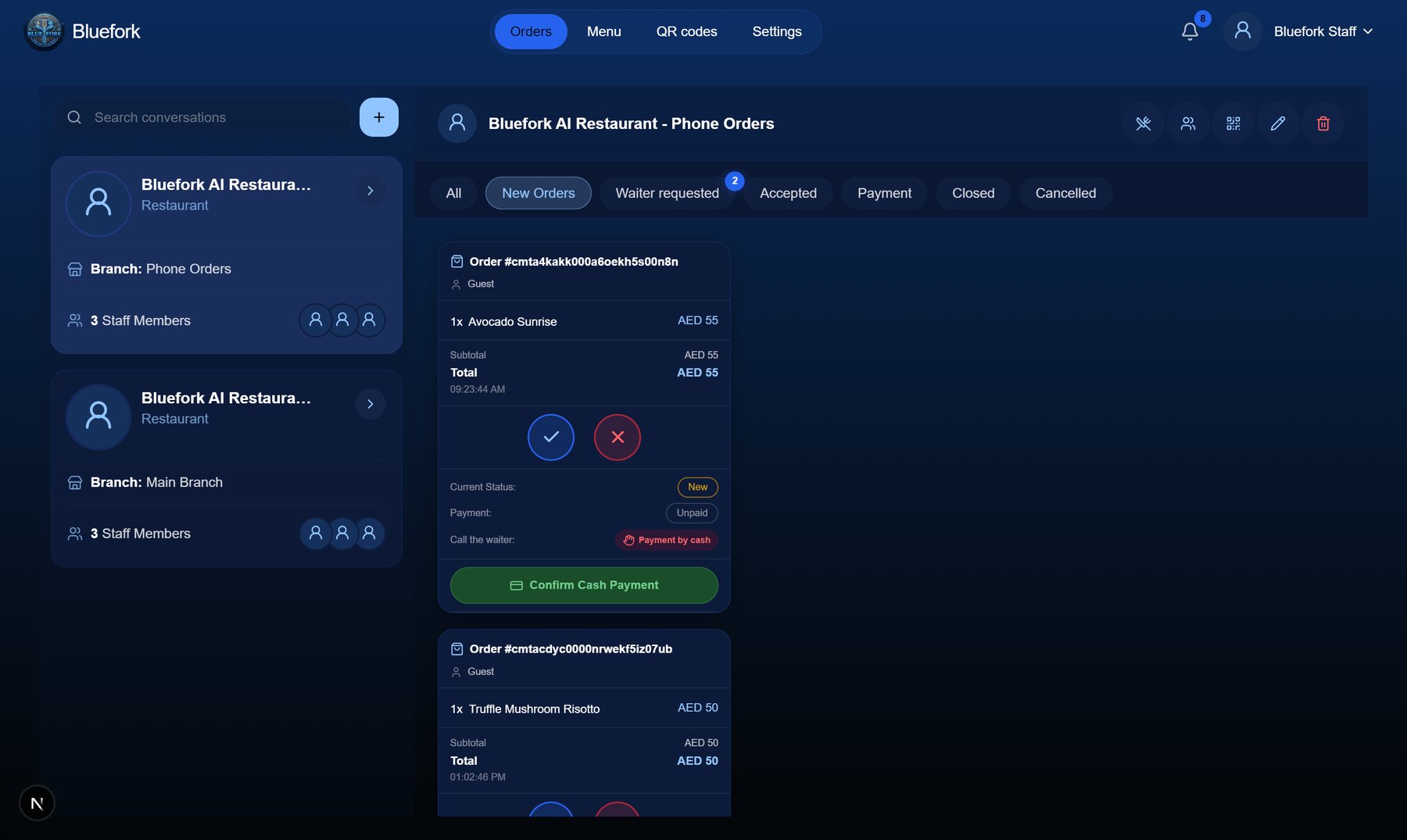Viewport: 1407px width, 840px height.
Task: Click the staff avatars in Main Branch card
Action: coord(342,534)
